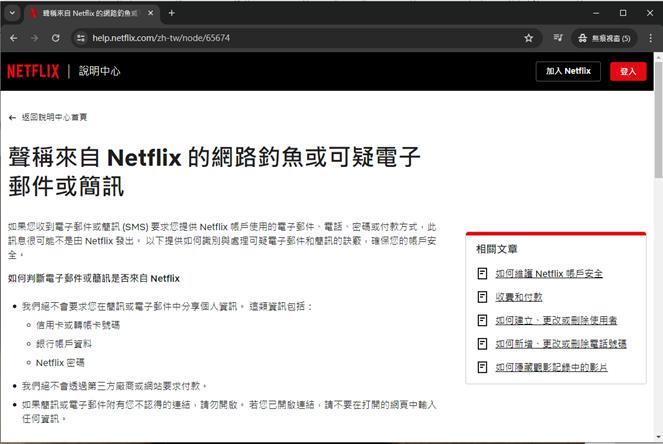Open 收費和付款 related article
663x444 pixels.
519,297
